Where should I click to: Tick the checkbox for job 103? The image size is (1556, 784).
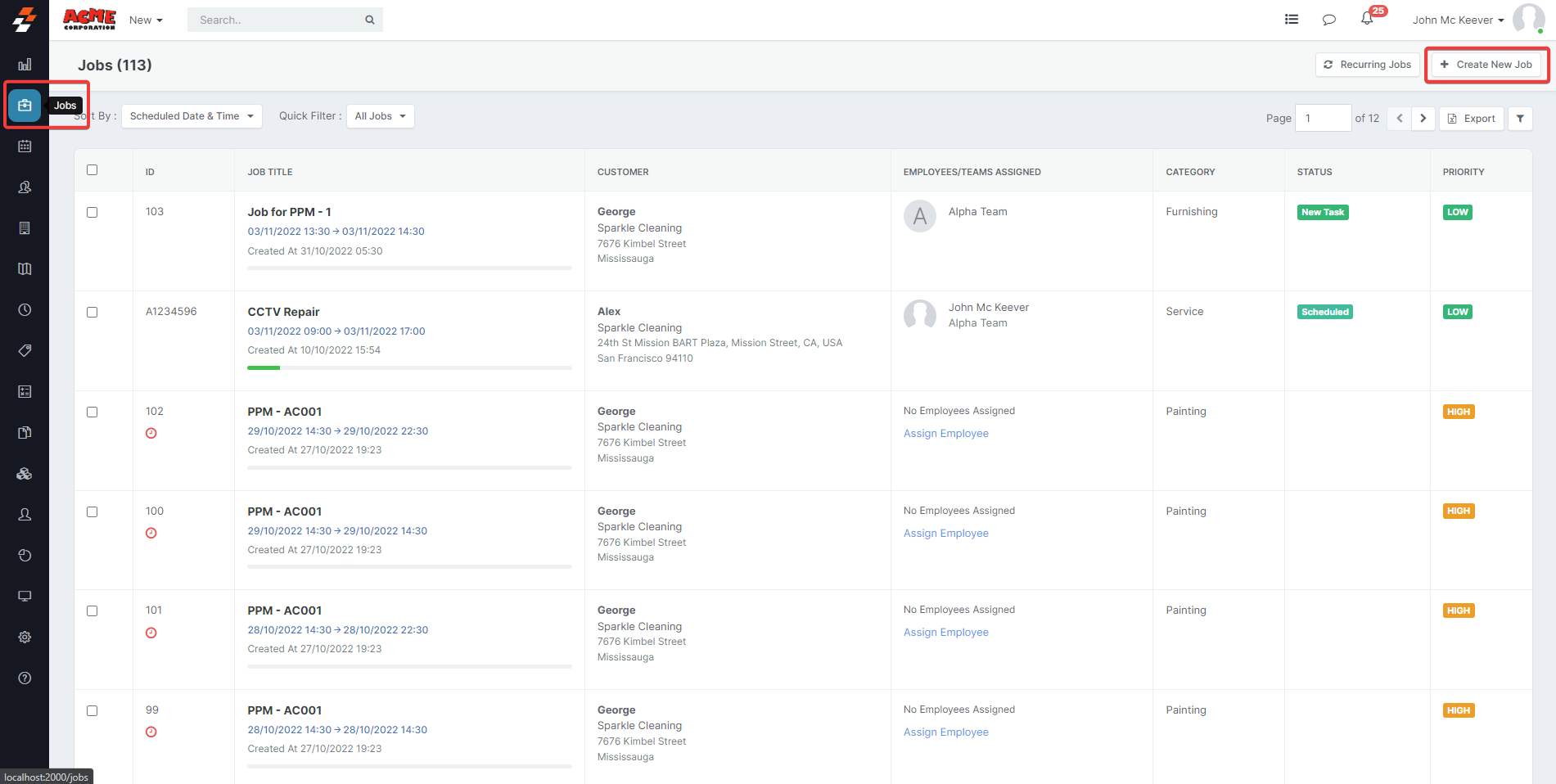92,213
